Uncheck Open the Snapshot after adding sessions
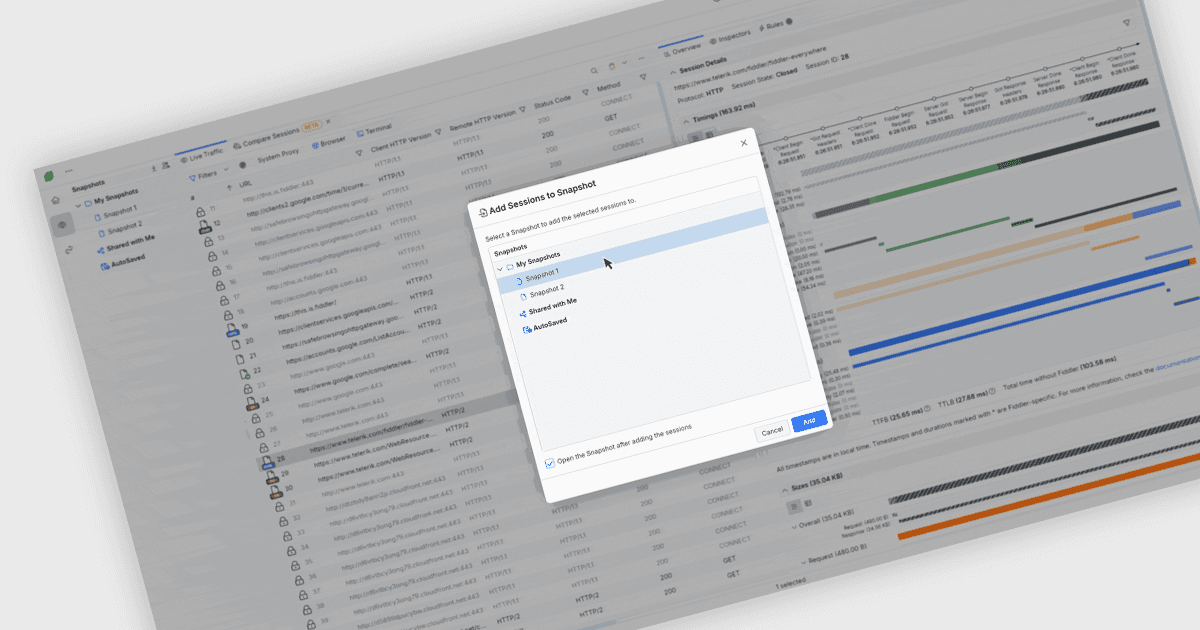 549,463
